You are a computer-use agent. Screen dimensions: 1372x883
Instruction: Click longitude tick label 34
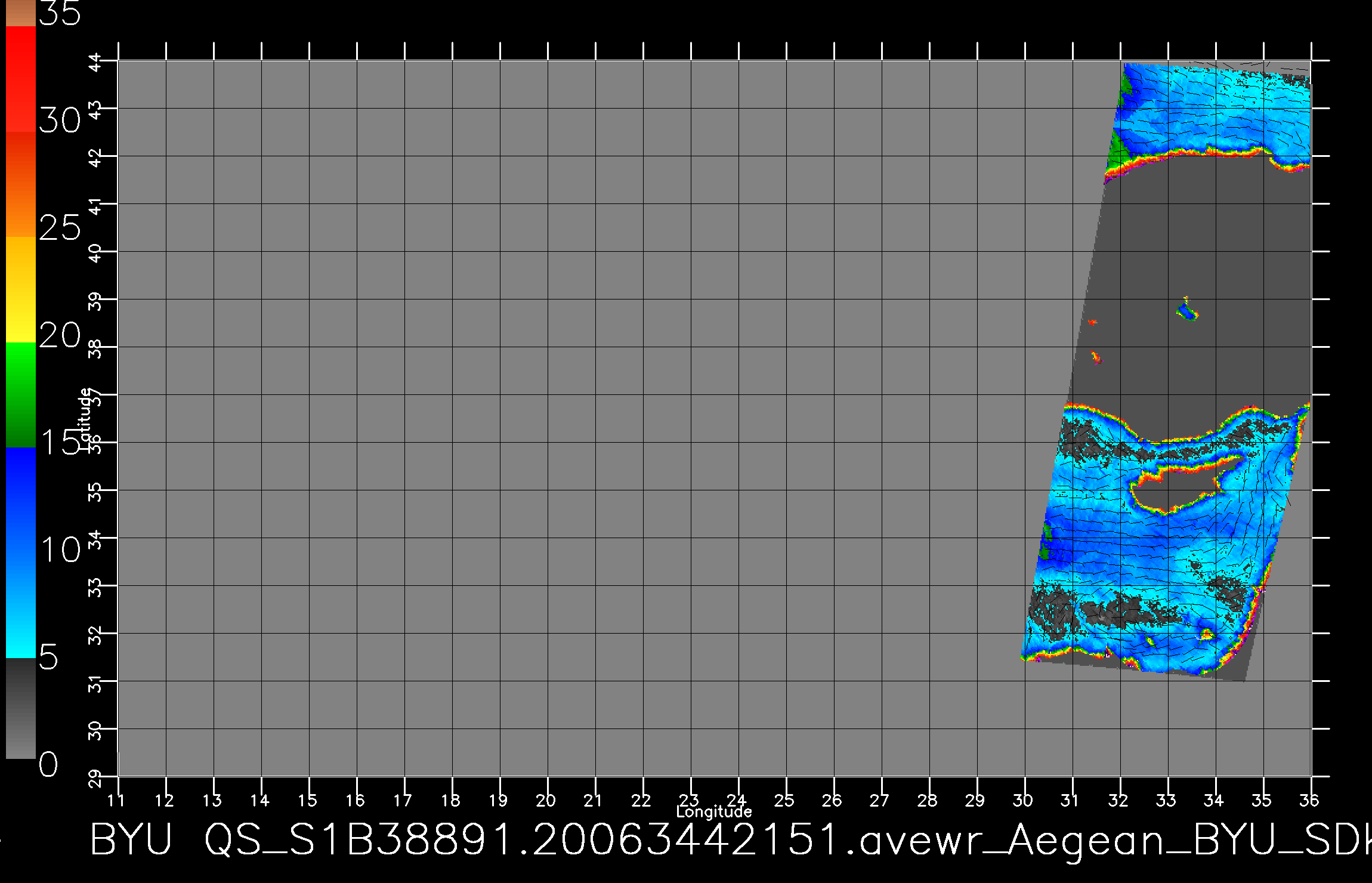click(x=1214, y=800)
